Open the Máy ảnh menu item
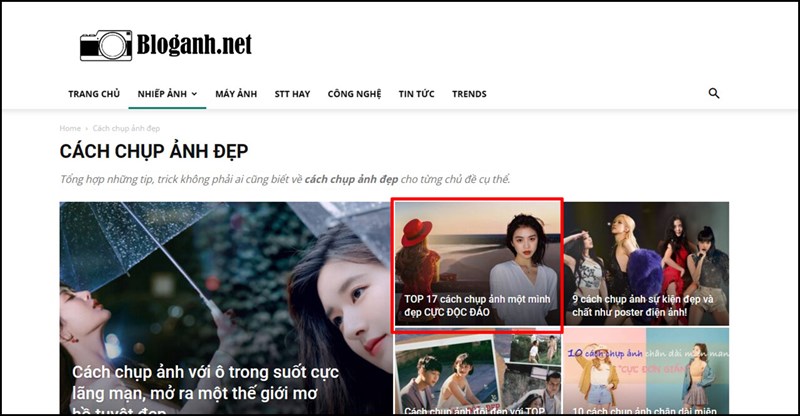Viewport: 800px width, 416px height. click(236, 94)
